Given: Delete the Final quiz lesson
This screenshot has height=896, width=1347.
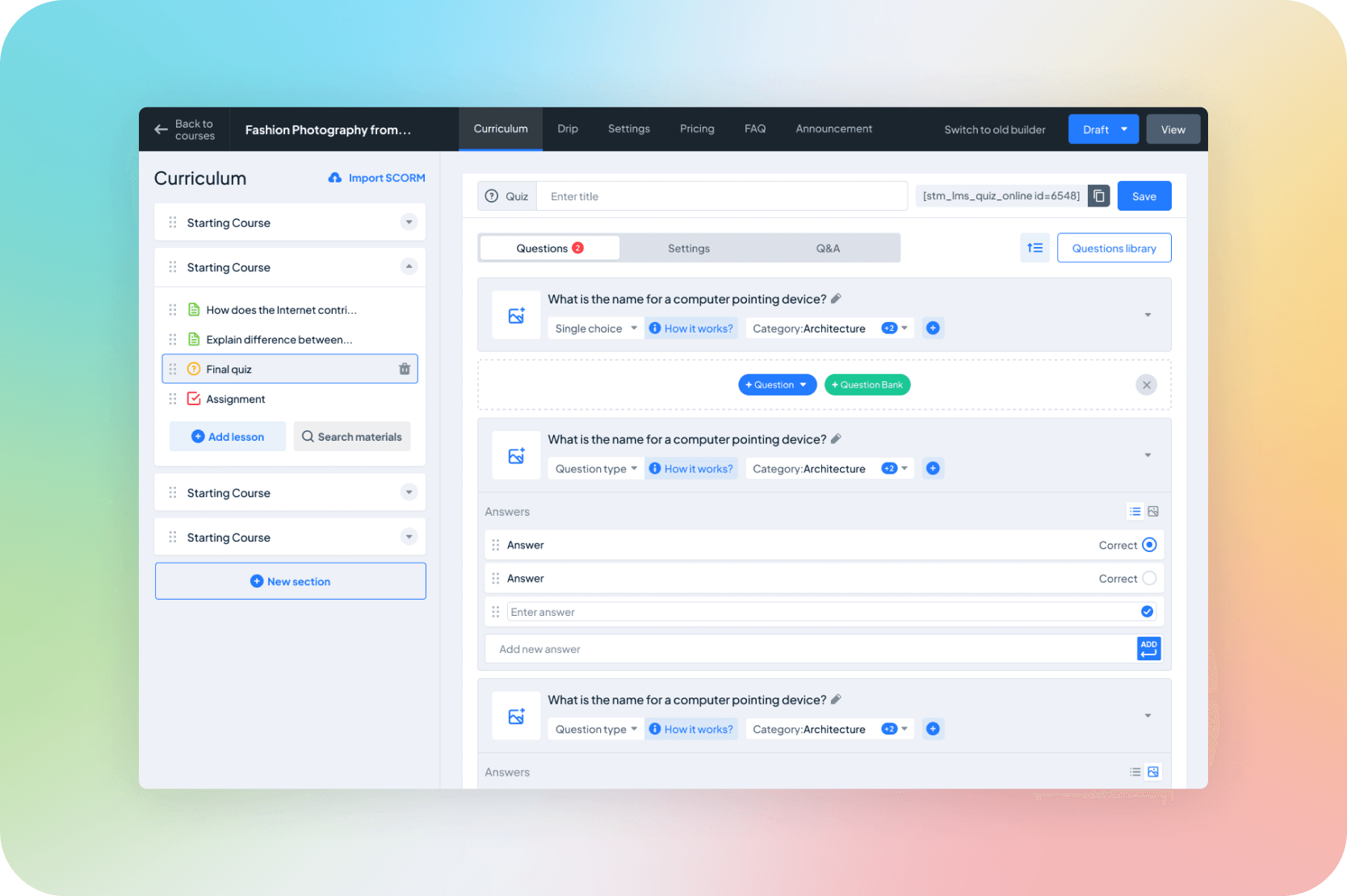Looking at the screenshot, I should [405, 369].
